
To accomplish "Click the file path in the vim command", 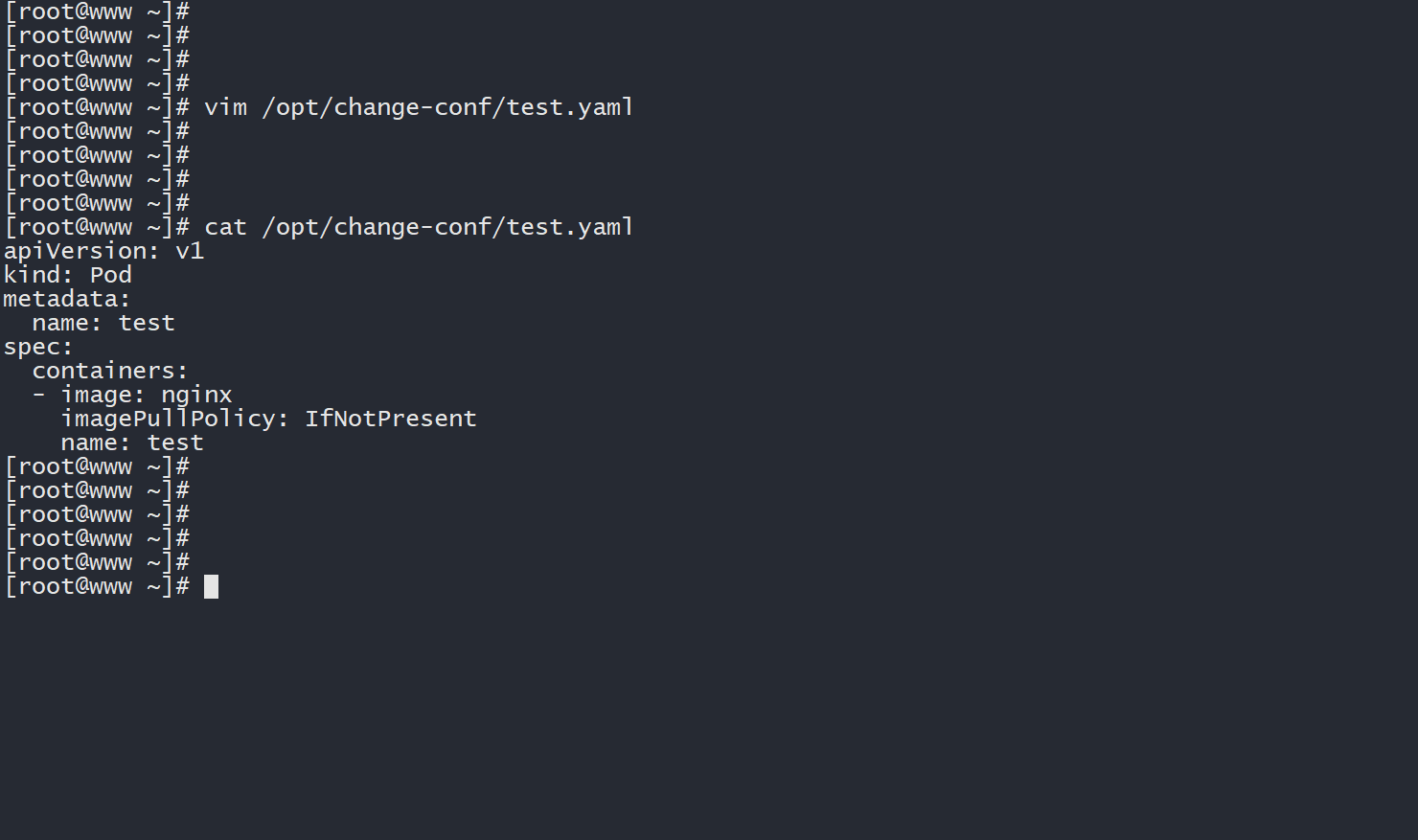I will tap(447, 107).
